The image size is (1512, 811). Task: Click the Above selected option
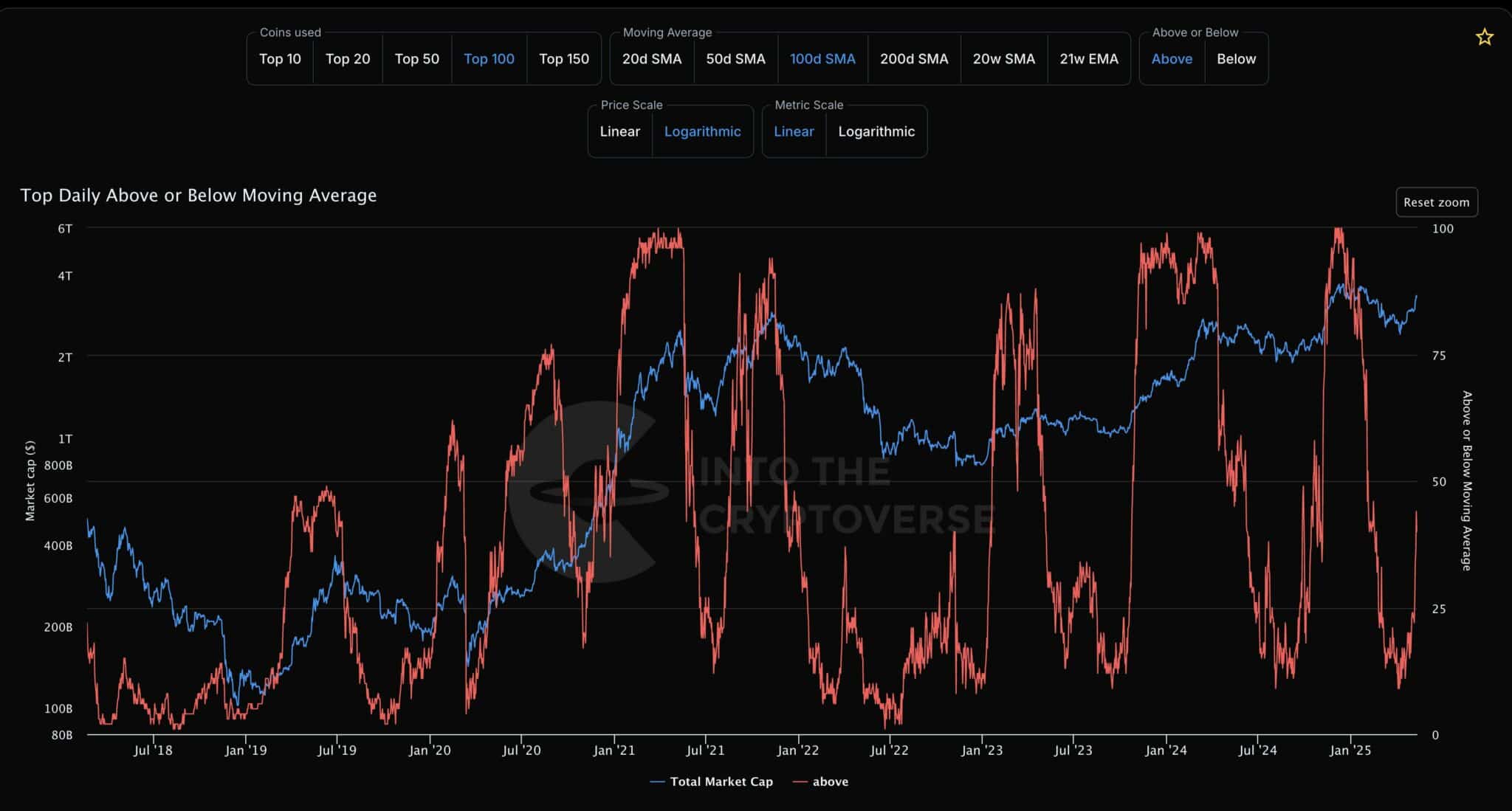1172,59
